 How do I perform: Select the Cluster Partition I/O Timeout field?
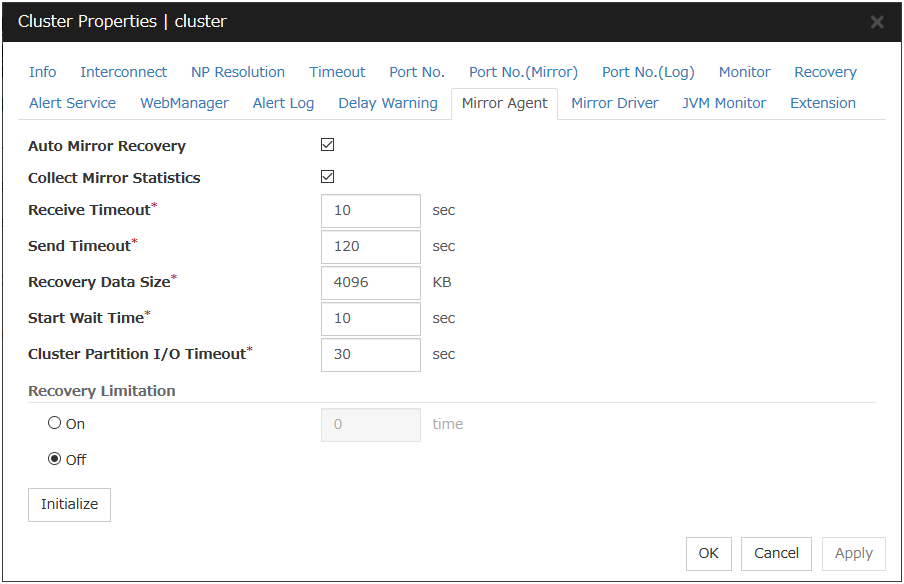pos(371,355)
